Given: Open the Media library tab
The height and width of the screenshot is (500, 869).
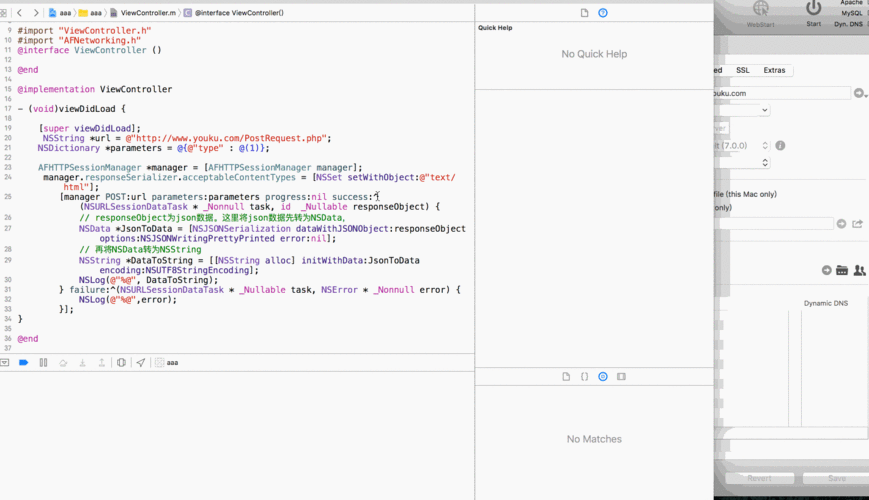Looking at the screenshot, I should click(621, 376).
